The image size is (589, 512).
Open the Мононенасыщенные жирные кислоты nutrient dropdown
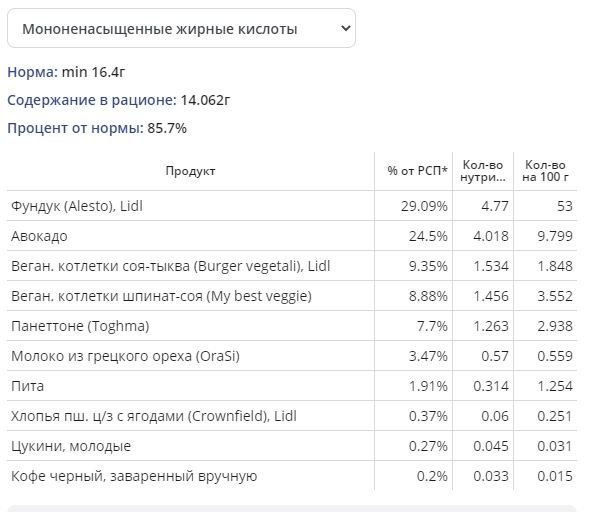(181, 29)
